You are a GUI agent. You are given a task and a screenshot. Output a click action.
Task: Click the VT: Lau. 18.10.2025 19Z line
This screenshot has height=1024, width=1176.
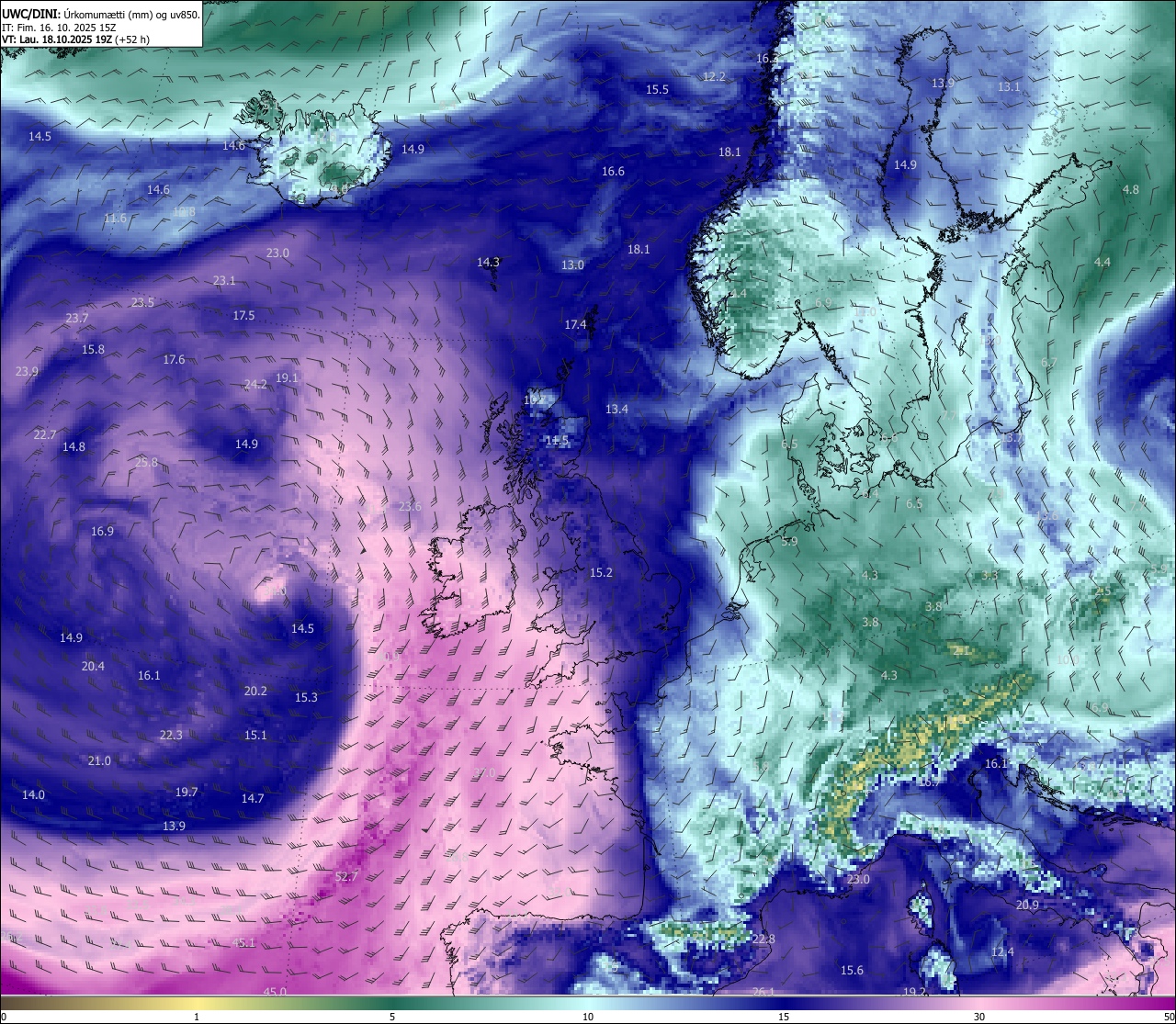tap(77, 39)
